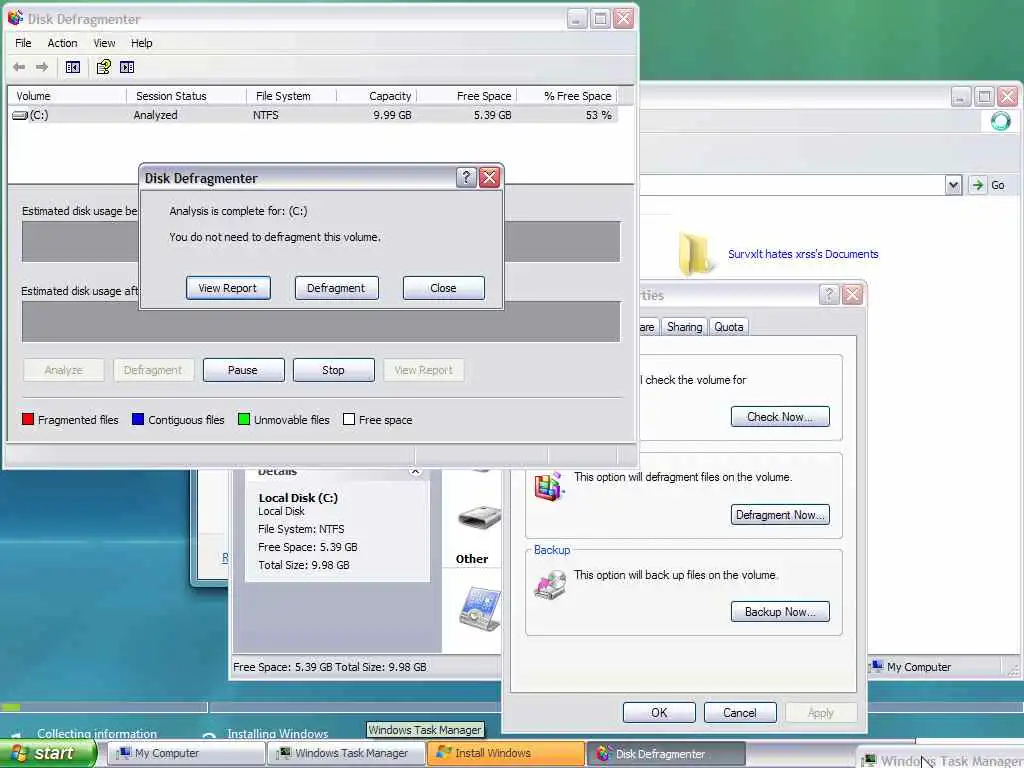Click the Stop button
The image size is (1024, 768).
333,370
